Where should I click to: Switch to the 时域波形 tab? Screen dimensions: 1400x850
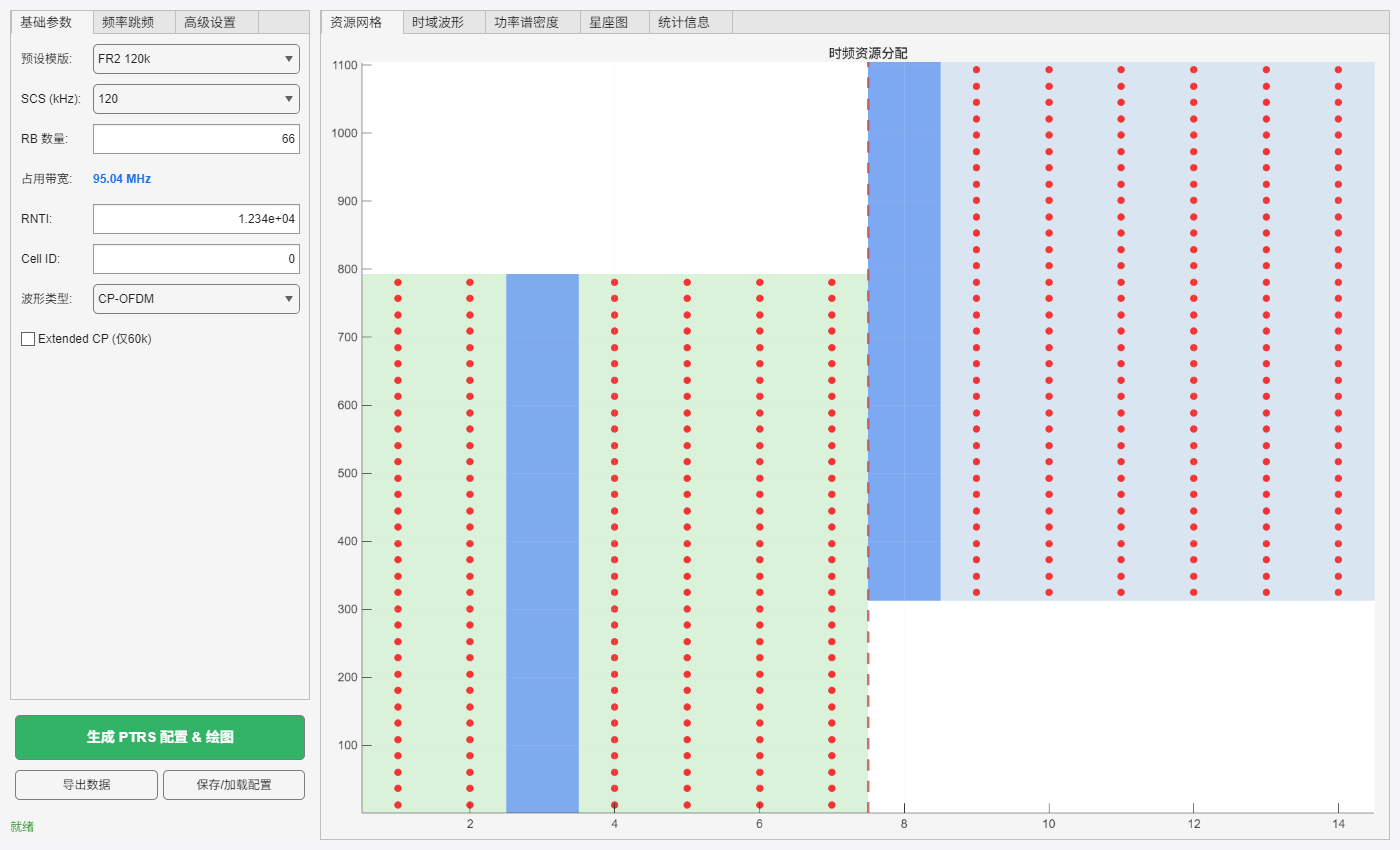444,22
